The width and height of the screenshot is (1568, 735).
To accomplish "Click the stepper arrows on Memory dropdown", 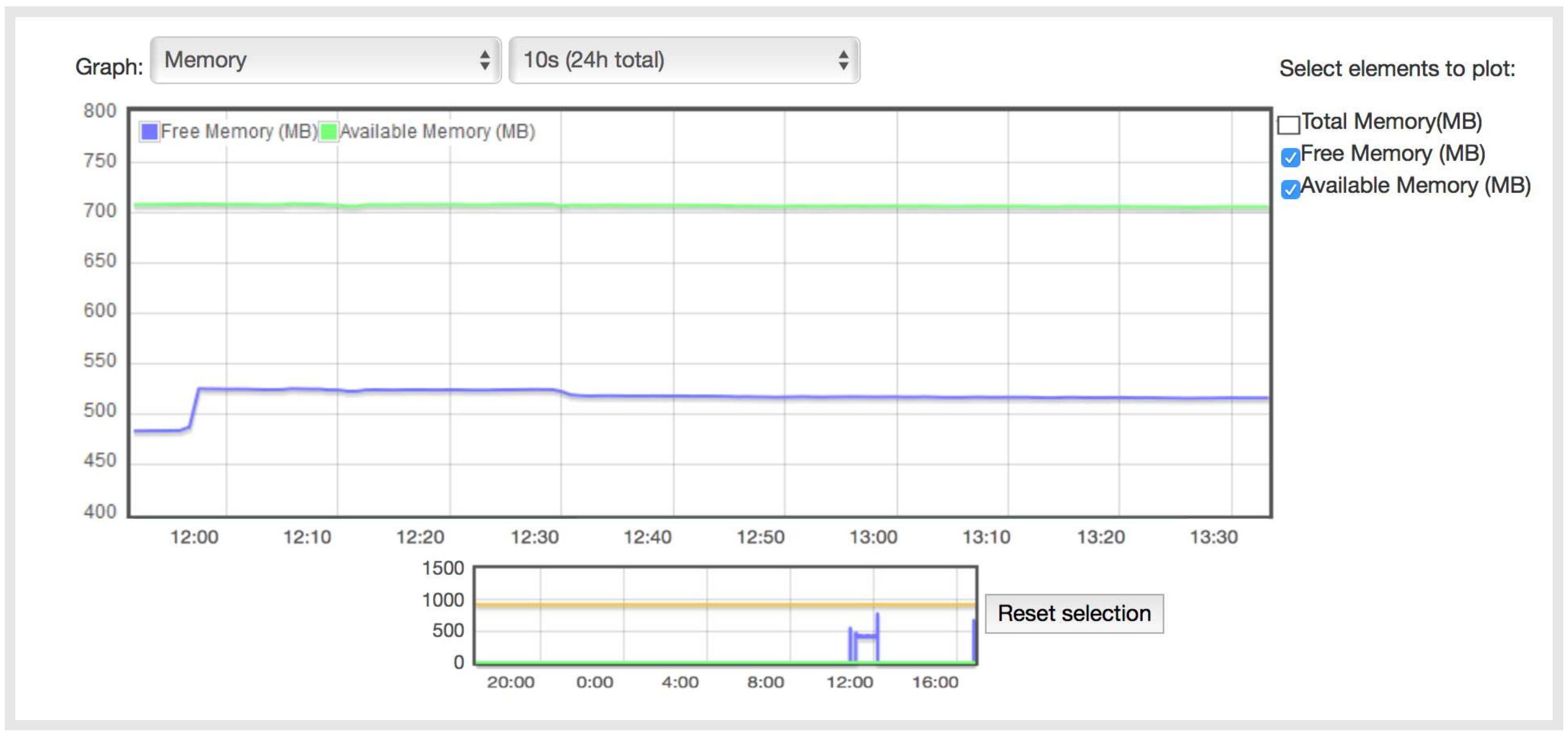I will (484, 60).
